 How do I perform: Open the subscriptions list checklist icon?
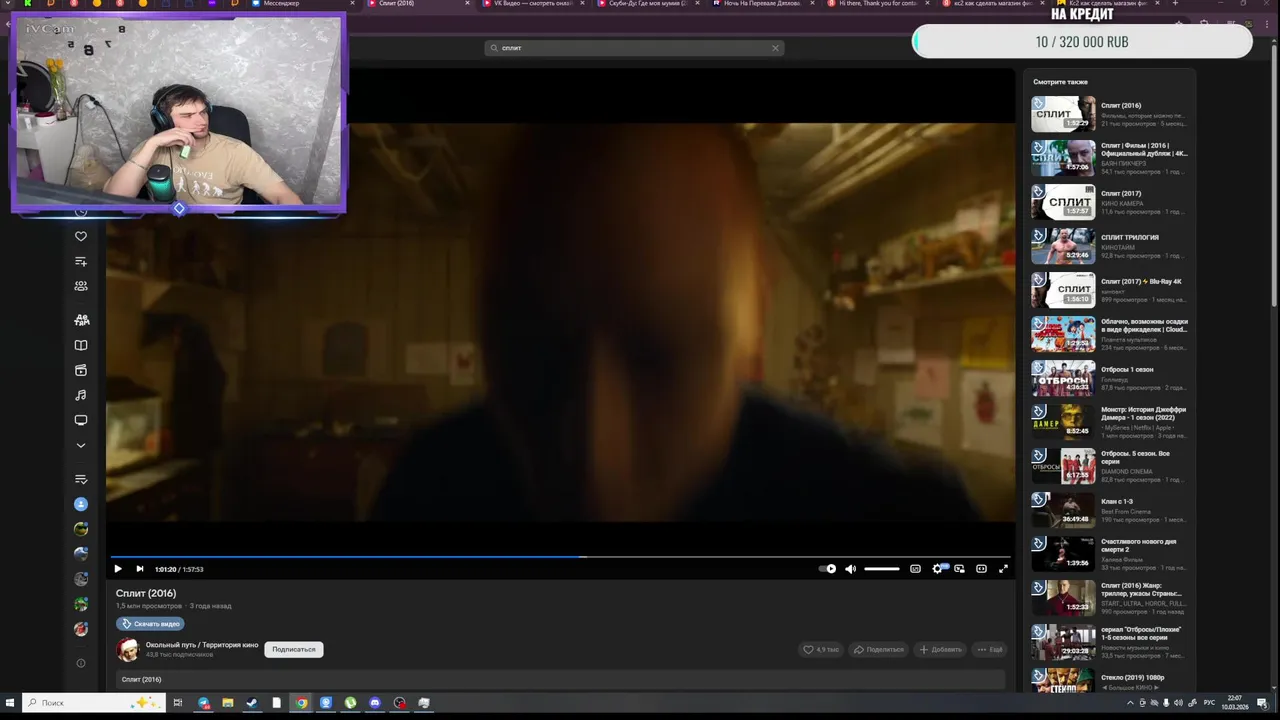pyautogui.click(x=81, y=480)
